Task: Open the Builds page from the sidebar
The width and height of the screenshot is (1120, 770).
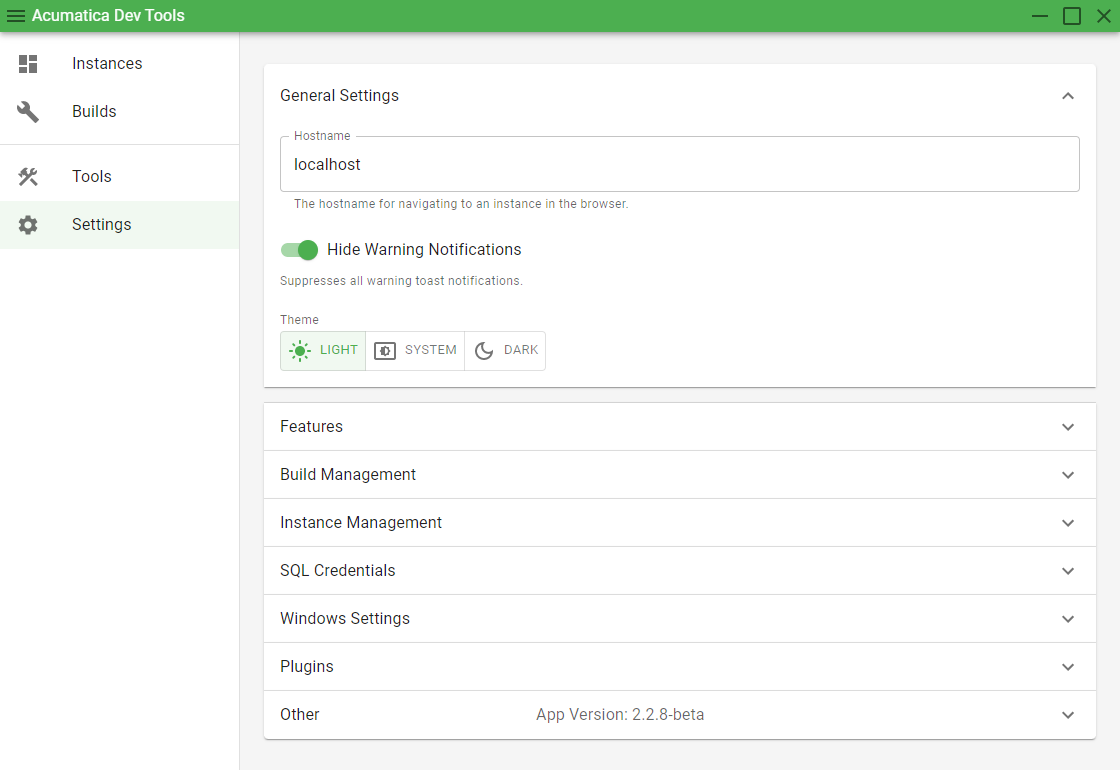Action: pyautogui.click(x=94, y=111)
